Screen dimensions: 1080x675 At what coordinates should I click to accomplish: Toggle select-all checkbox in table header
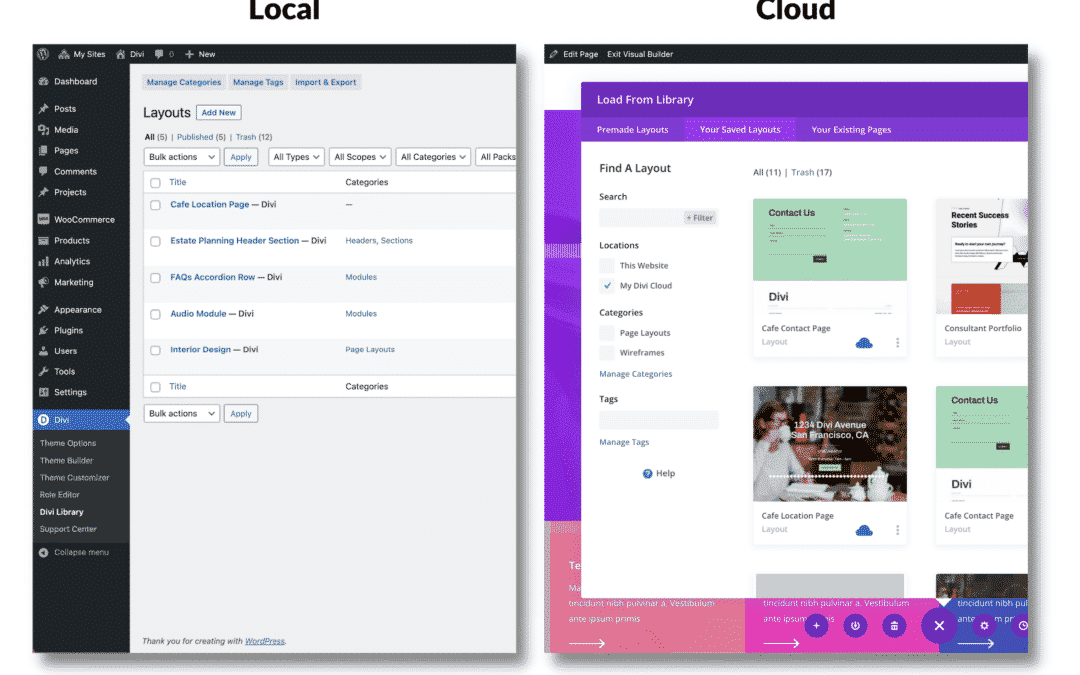[156, 183]
